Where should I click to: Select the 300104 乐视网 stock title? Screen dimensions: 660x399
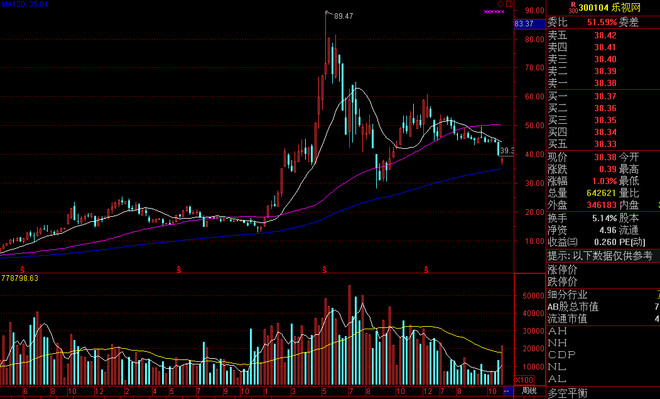click(609, 7)
